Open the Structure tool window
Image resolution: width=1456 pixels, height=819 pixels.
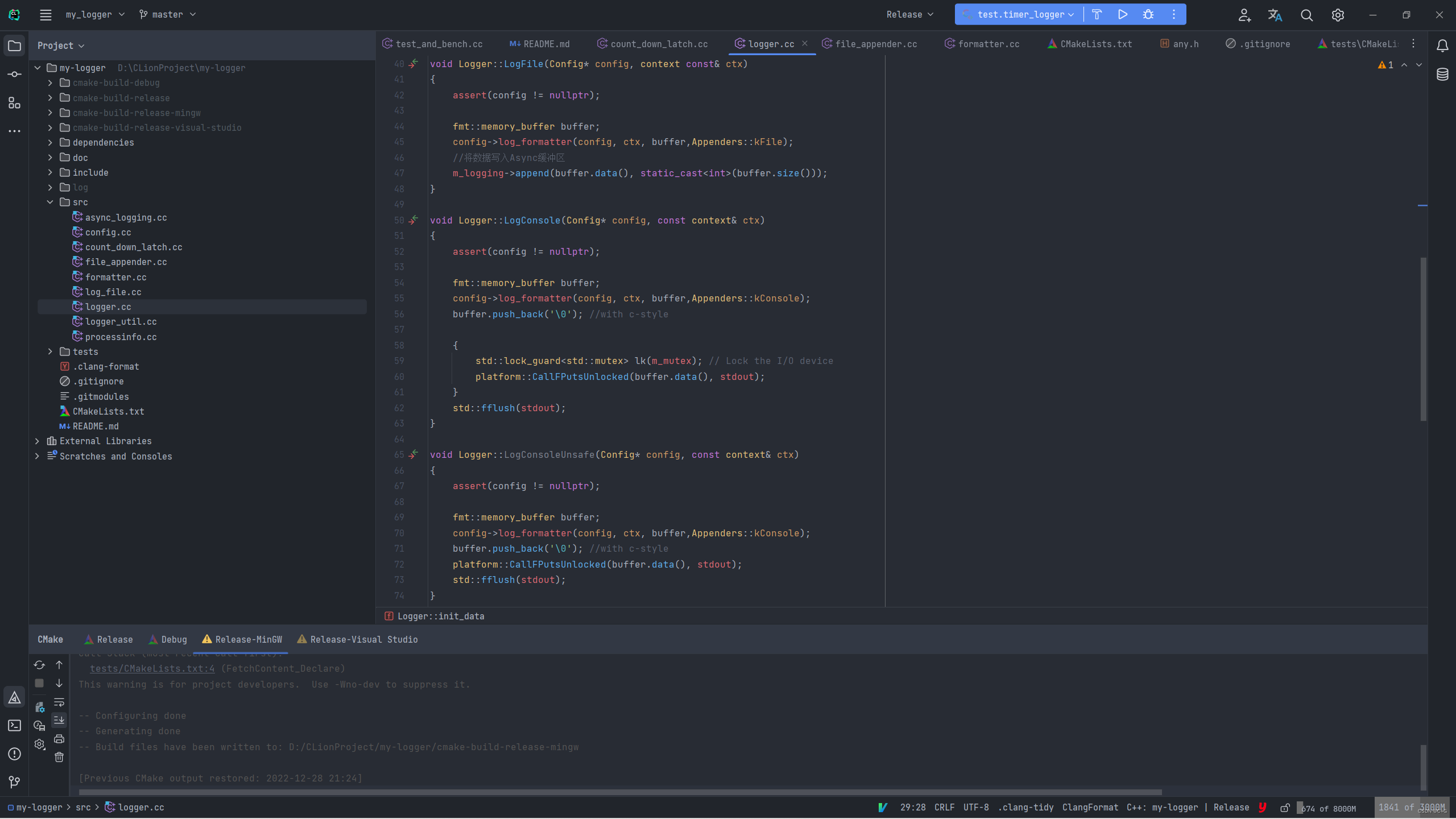[14, 103]
